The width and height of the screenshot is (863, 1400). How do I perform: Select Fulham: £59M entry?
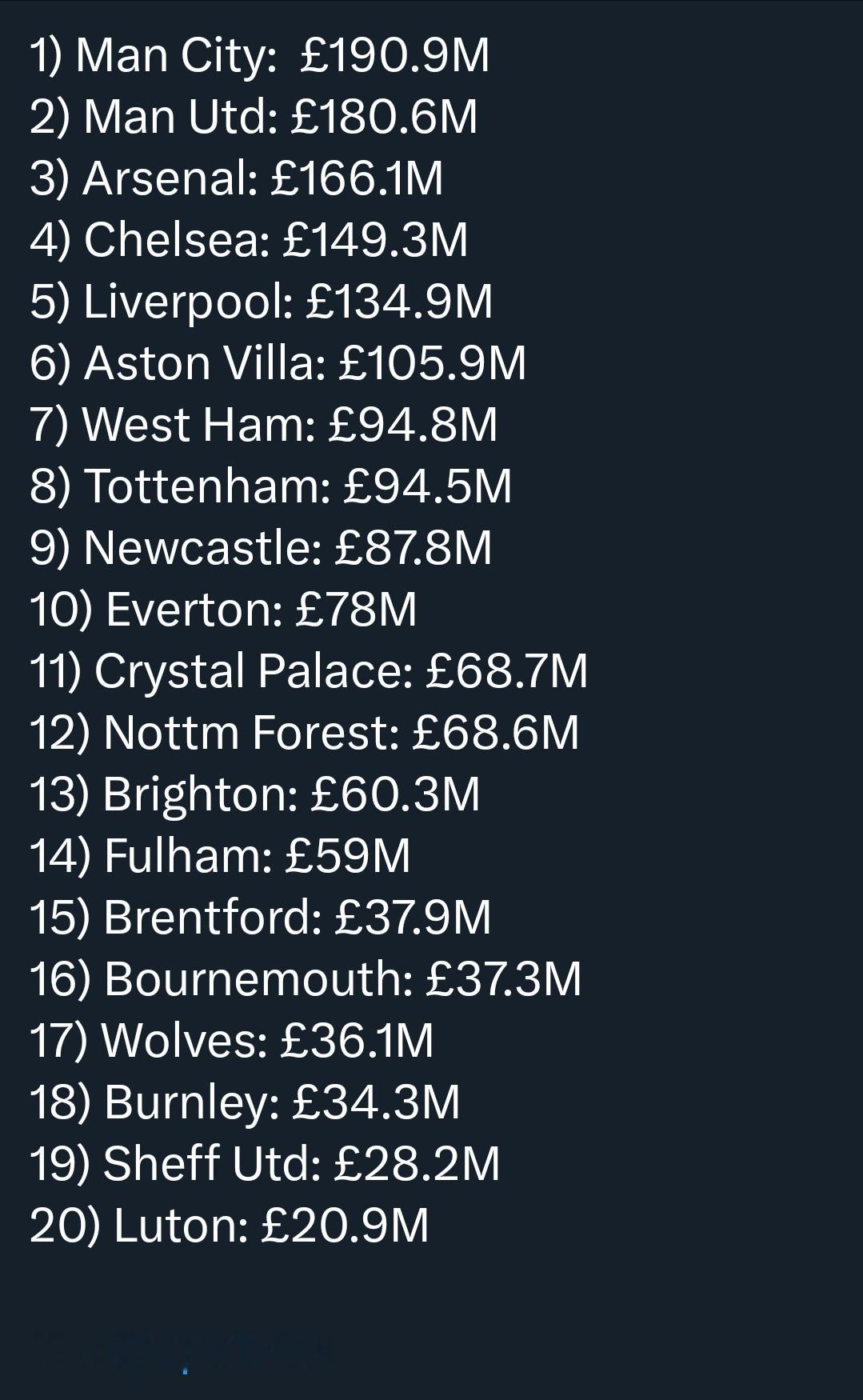[x=221, y=857]
